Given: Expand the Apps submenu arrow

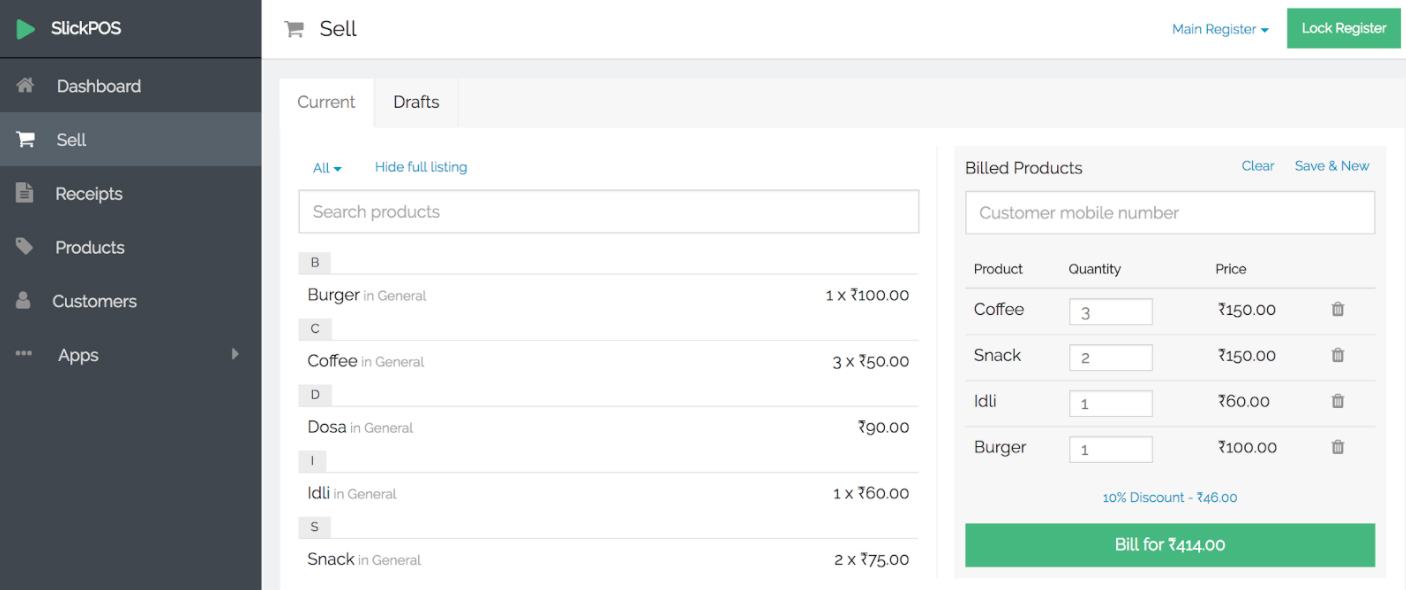Looking at the screenshot, I should [235, 354].
